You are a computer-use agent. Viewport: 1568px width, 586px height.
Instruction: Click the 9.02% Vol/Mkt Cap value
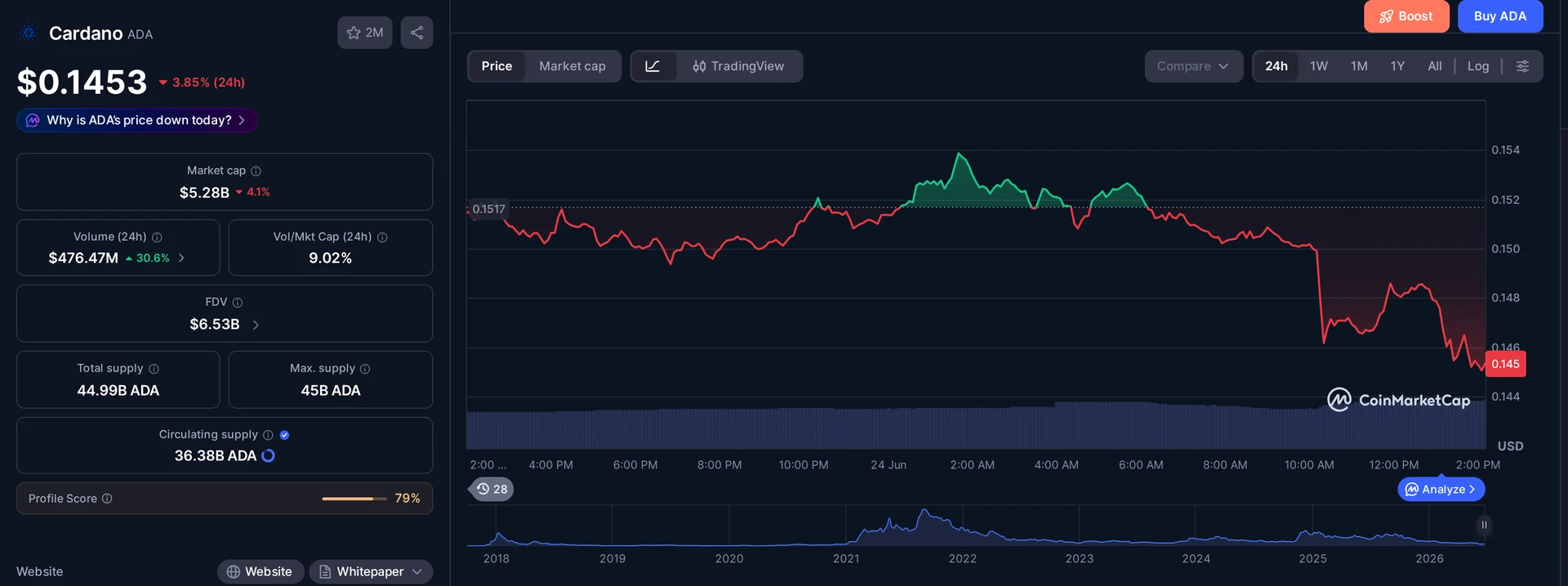click(x=330, y=258)
